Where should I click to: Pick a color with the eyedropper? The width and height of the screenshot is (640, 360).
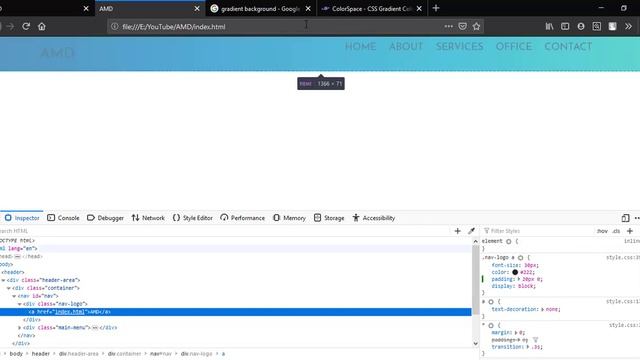[471, 231]
